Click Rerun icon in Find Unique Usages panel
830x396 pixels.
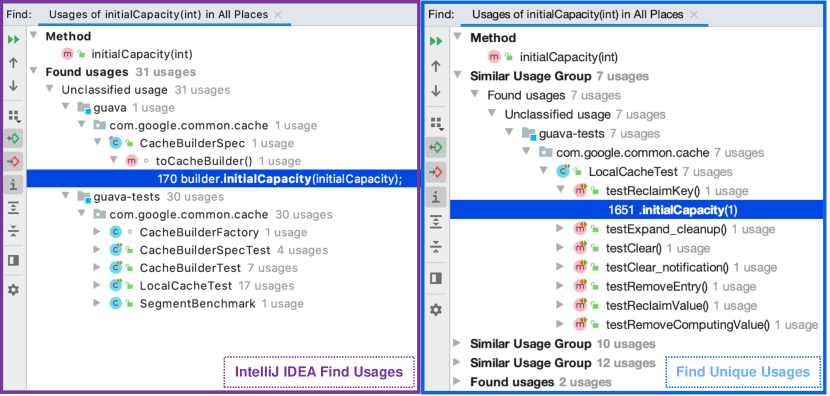coord(436,41)
